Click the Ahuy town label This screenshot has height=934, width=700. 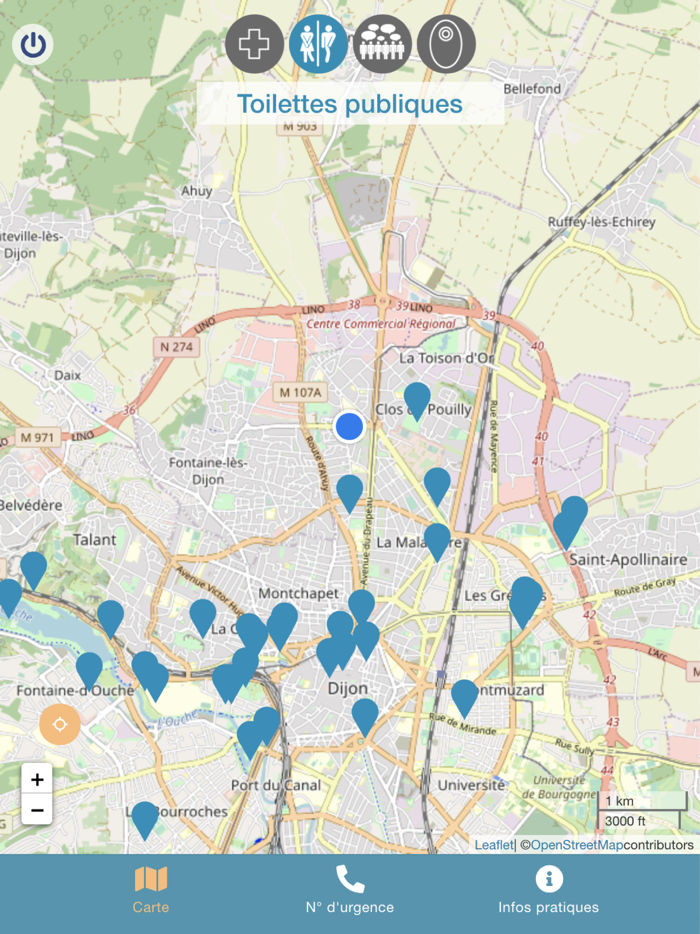[197, 191]
